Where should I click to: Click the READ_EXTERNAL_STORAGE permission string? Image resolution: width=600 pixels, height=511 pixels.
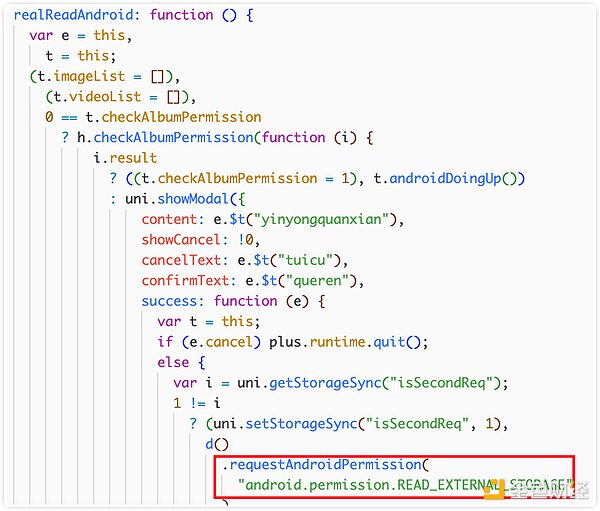pos(405,485)
